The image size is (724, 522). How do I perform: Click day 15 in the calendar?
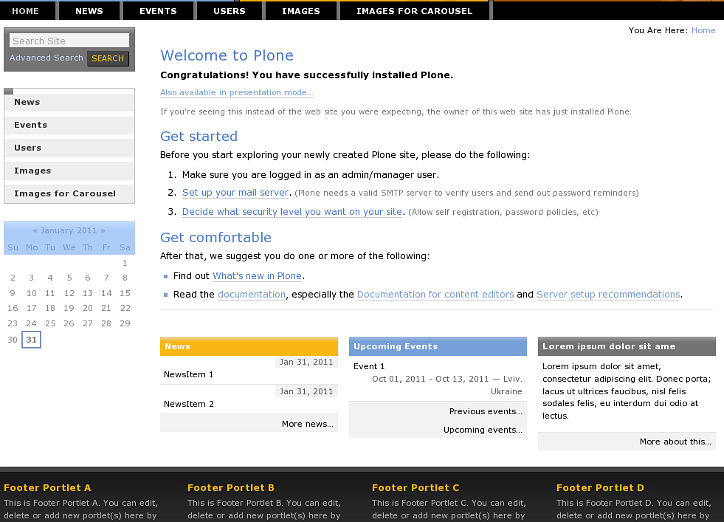[x=125, y=293]
